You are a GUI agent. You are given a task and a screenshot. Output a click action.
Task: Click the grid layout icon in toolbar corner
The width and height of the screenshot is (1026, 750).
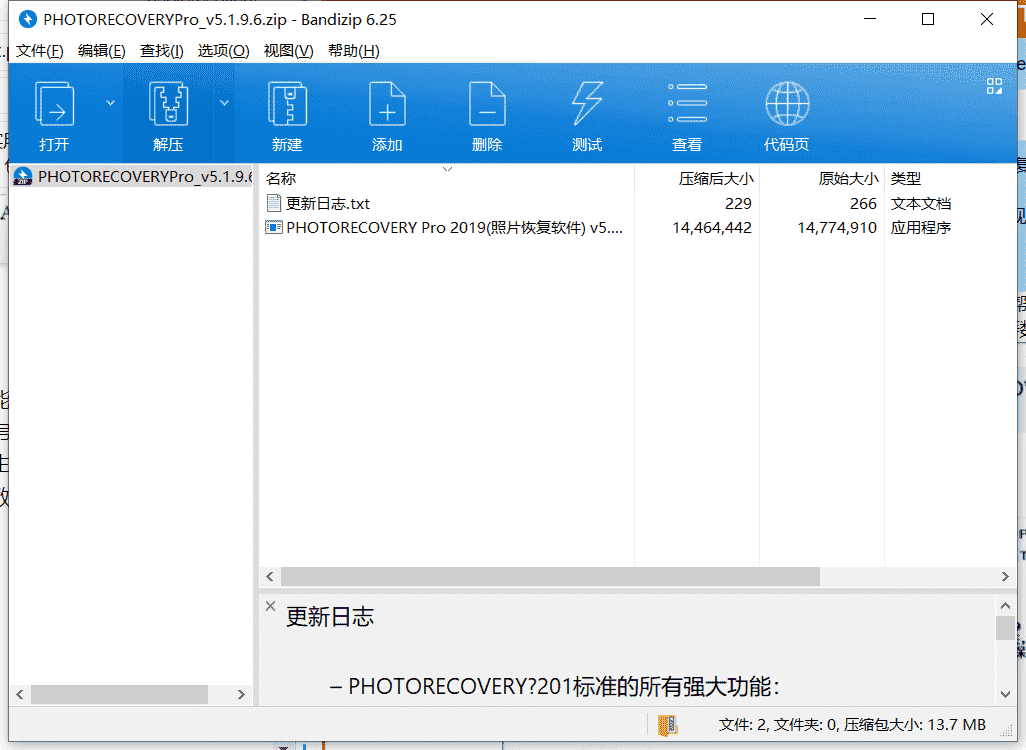pos(995,86)
